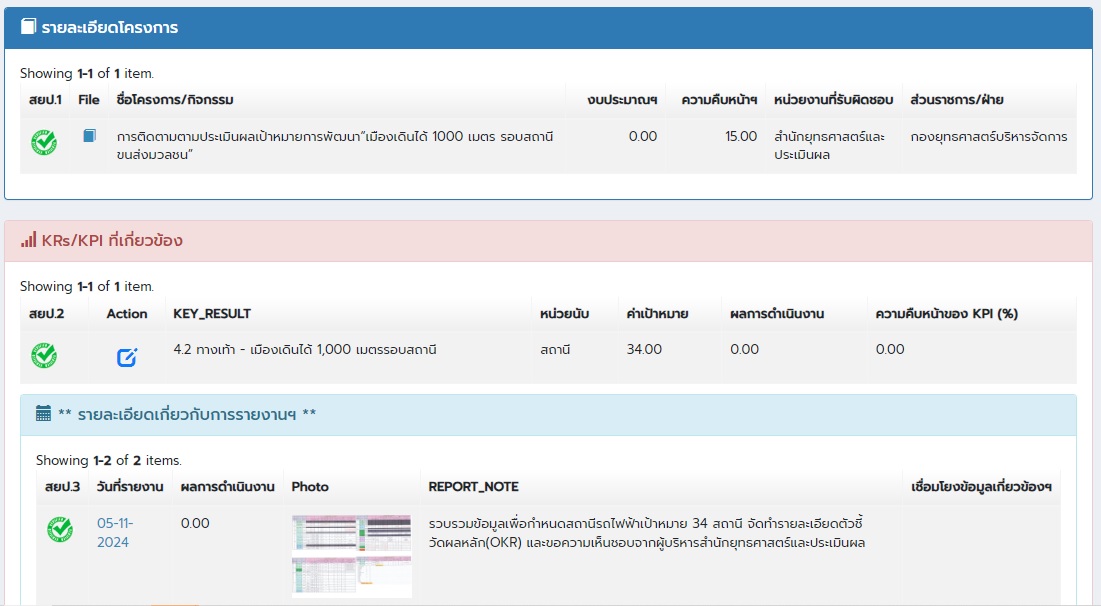
Task: Collapse the KRs/KPI ที่เกี่ยวข้อง panel header
Action: pyautogui.click(x=548, y=241)
